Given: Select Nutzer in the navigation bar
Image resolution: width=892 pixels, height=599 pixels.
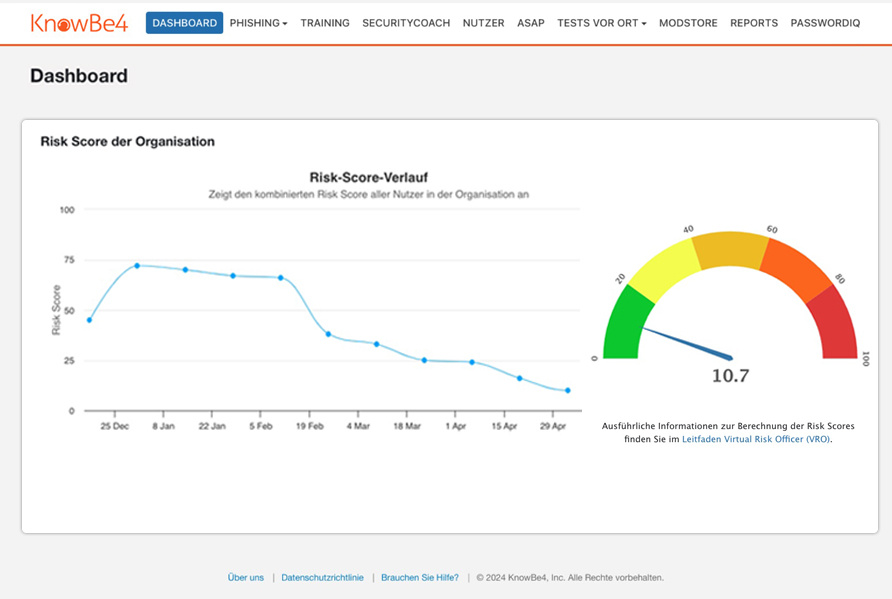Looking at the screenshot, I should coord(484,23).
